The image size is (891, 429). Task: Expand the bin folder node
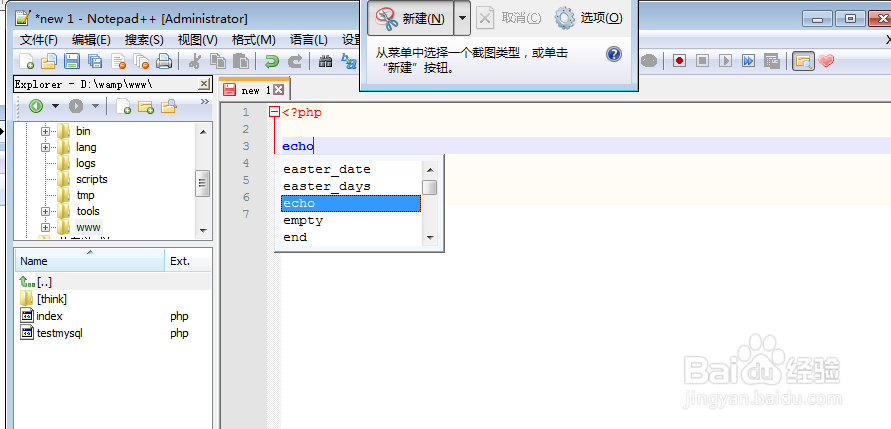point(45,131)
